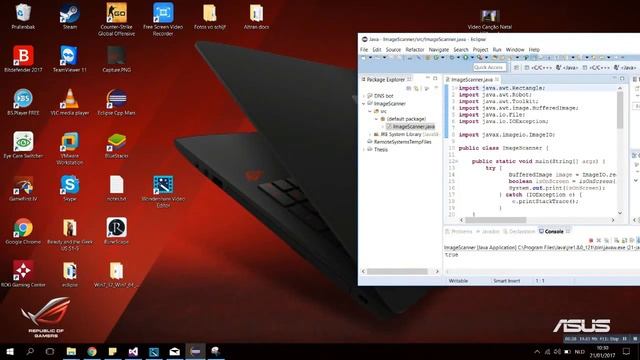This screenshot has width=640, height=360.
Task: Click the green Run button in Eclipse toolbar
Action: (x=465, y=58)
